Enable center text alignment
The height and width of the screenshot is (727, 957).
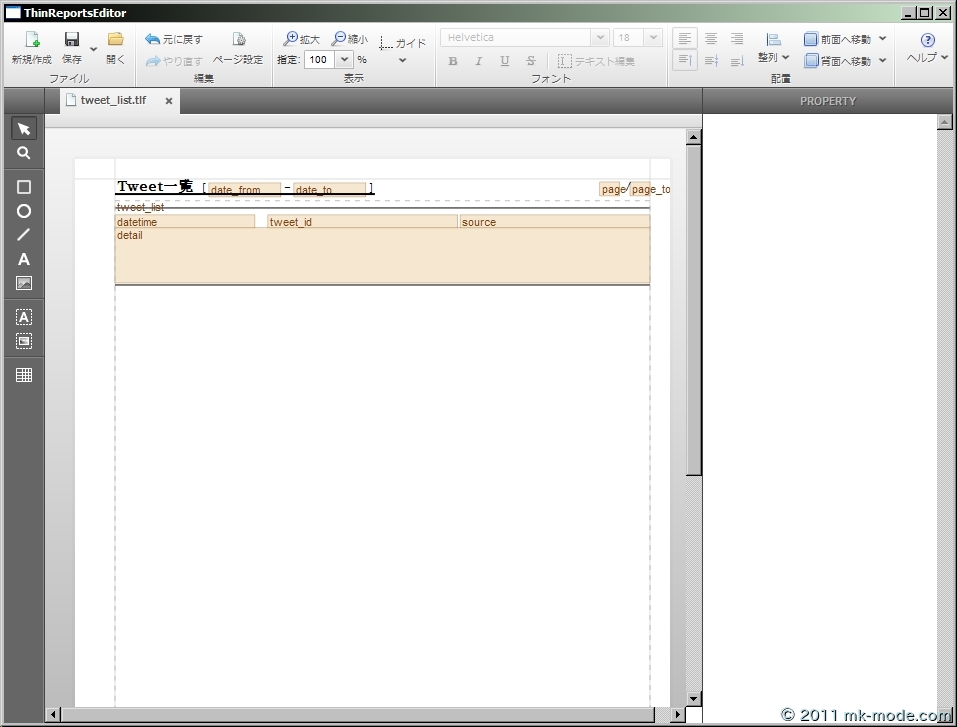711,39
